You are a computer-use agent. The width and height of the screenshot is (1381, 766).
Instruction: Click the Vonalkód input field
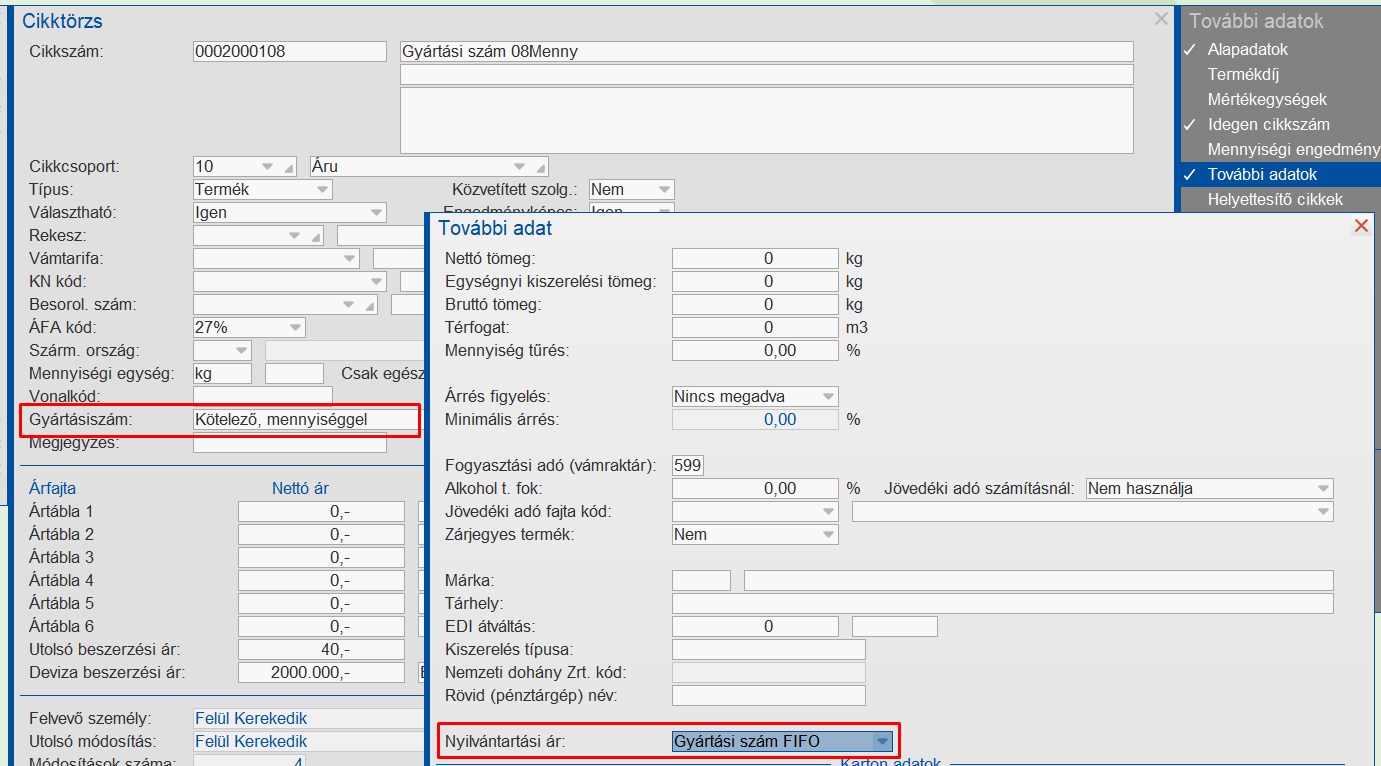(263, 397)
